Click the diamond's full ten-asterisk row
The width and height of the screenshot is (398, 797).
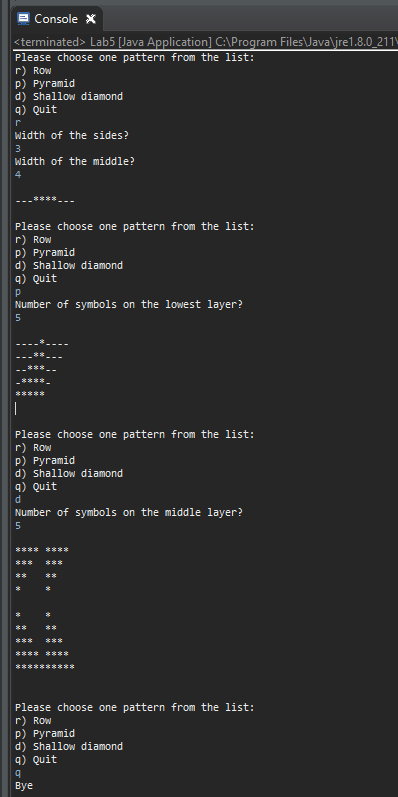[45, 666]
